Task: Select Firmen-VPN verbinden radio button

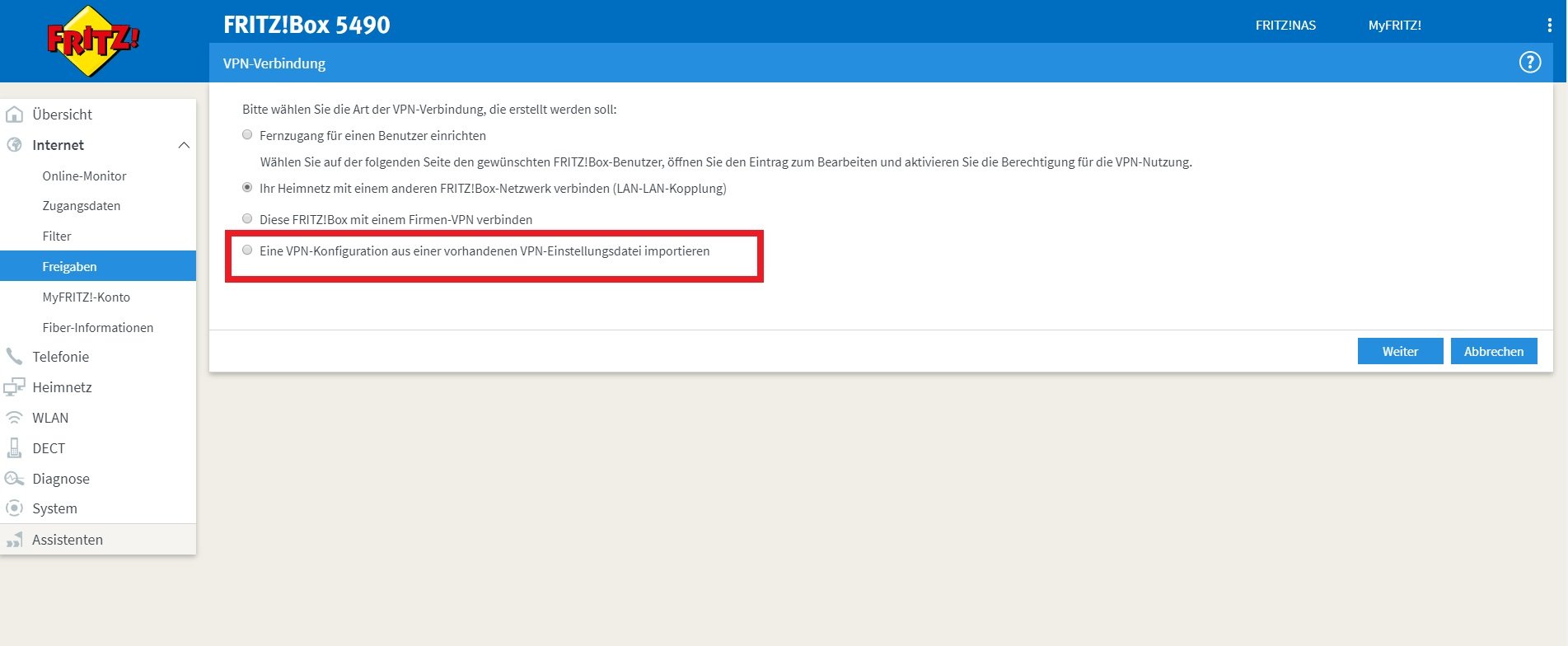Action: tap(247, 219)
